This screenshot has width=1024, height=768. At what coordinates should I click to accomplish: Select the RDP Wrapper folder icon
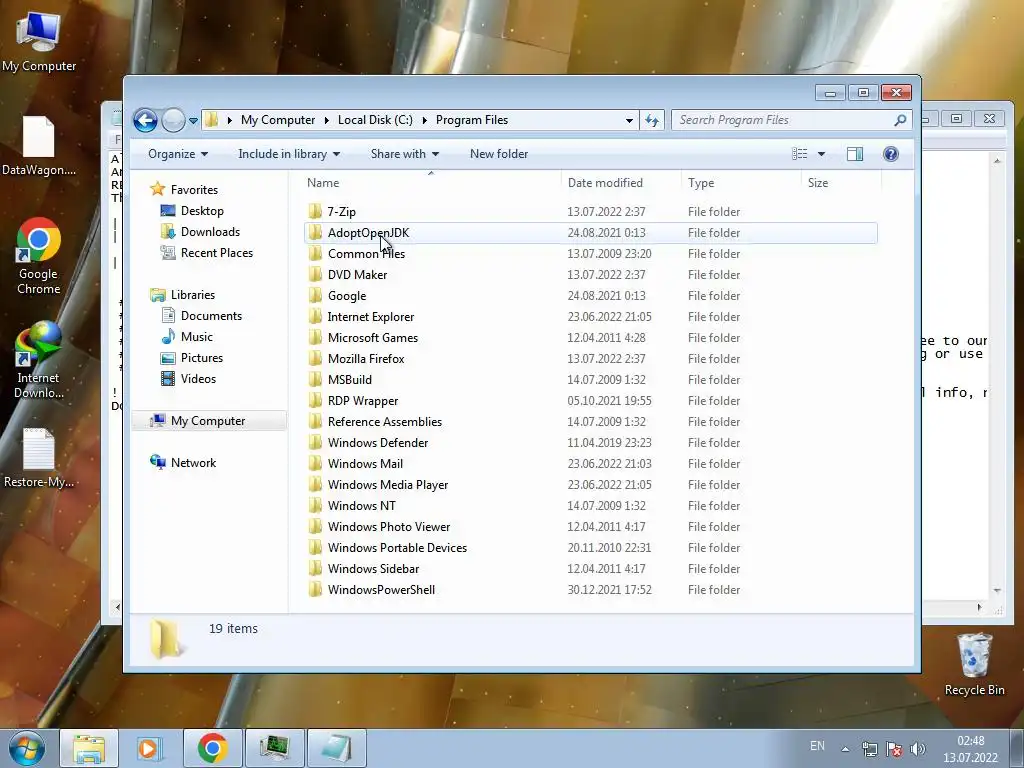pos(315,400)
